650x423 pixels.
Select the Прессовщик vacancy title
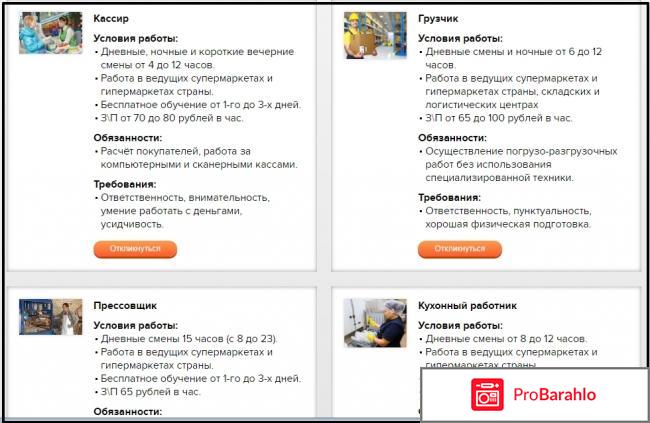click(x=125, y=306)
